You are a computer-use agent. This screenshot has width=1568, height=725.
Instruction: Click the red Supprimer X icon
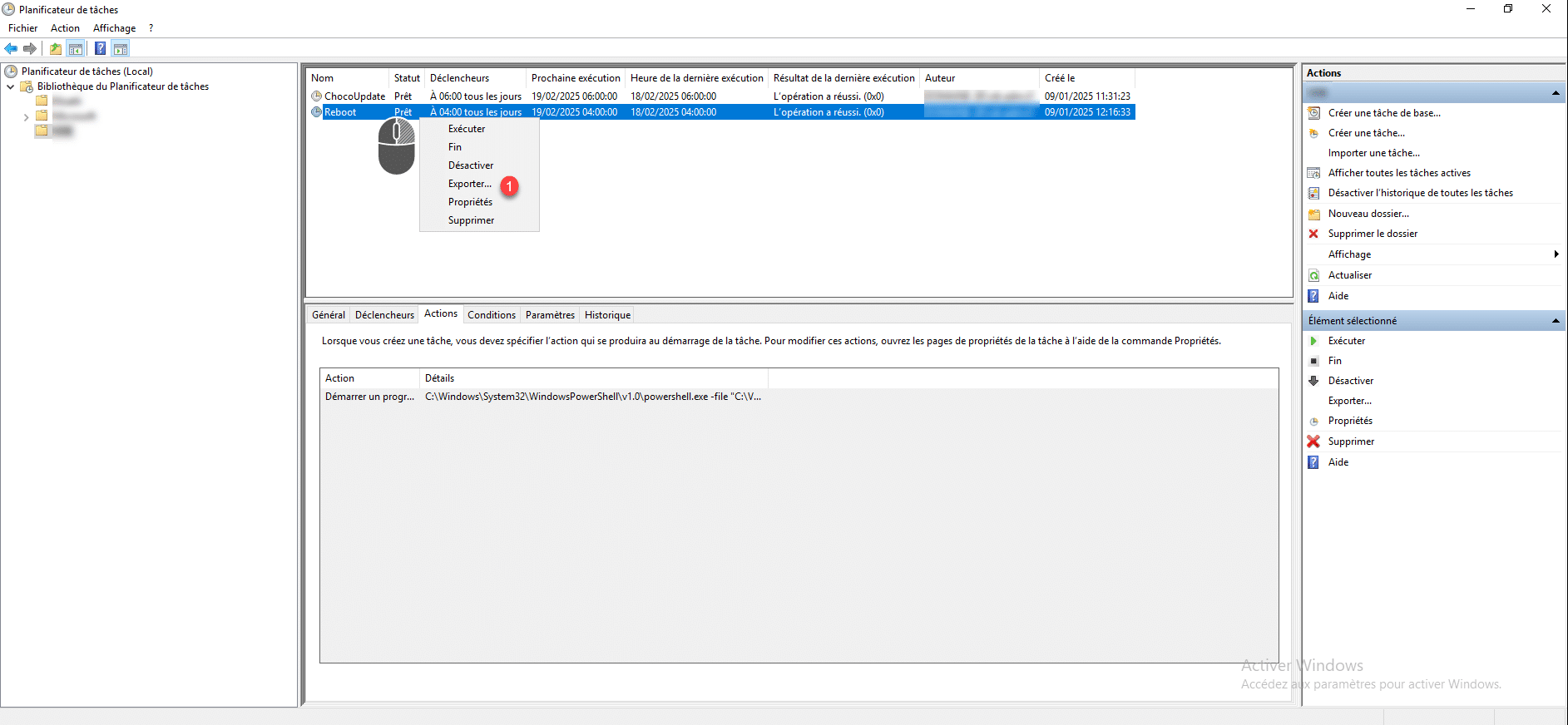[1313, 441]
